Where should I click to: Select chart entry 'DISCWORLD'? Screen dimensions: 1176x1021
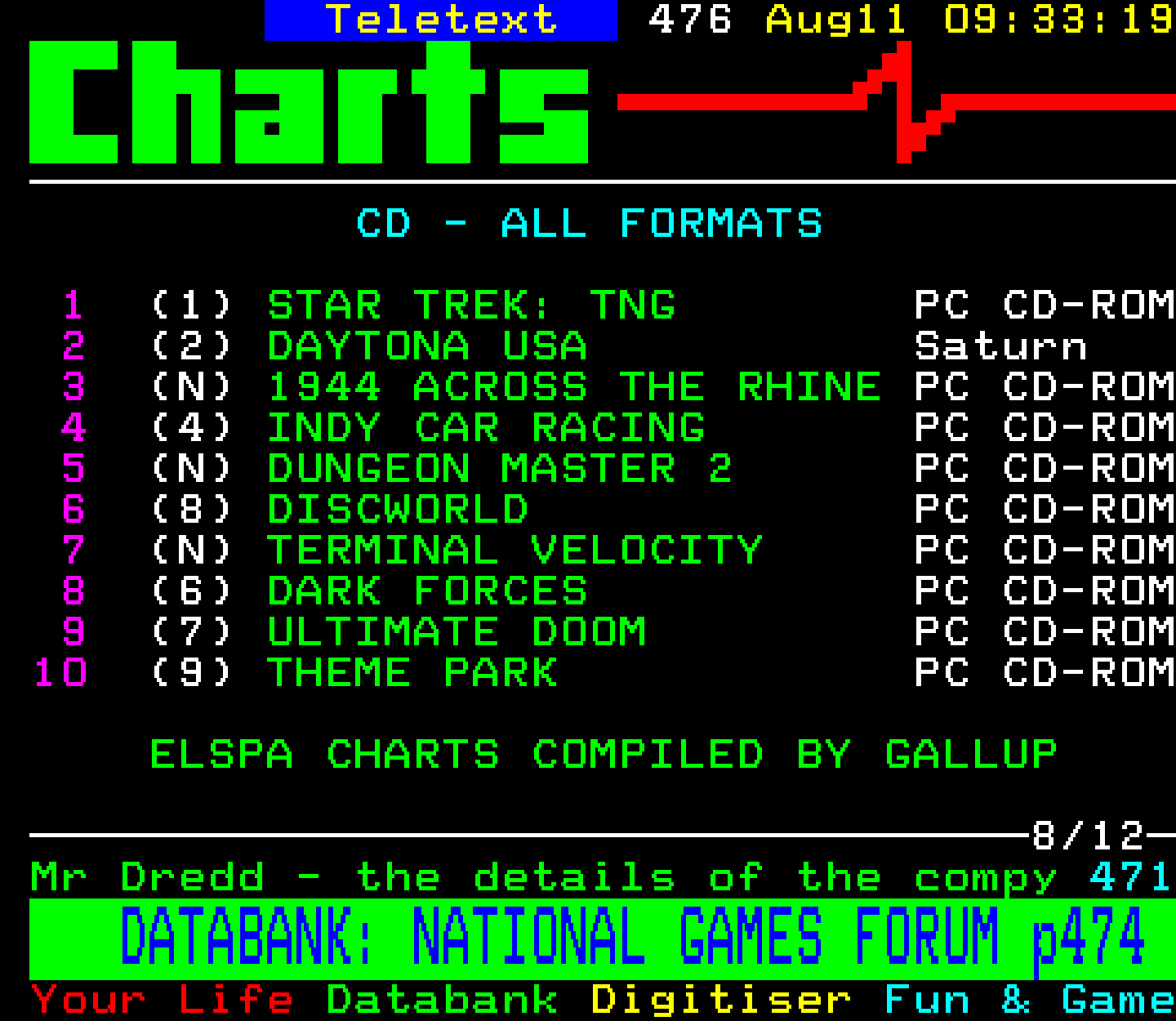[x=398, y=510]
